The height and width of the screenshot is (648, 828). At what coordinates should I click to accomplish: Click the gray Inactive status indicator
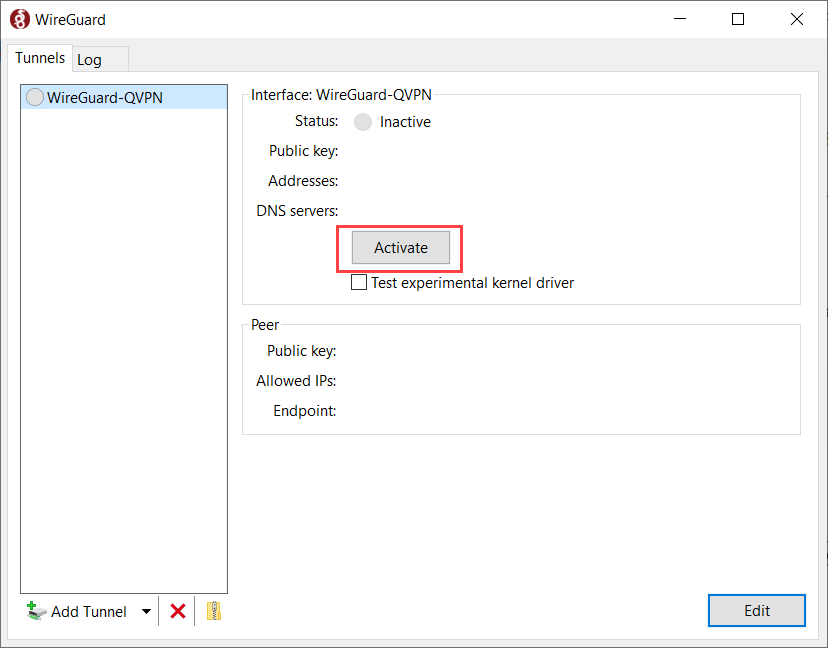click(363, 121)
